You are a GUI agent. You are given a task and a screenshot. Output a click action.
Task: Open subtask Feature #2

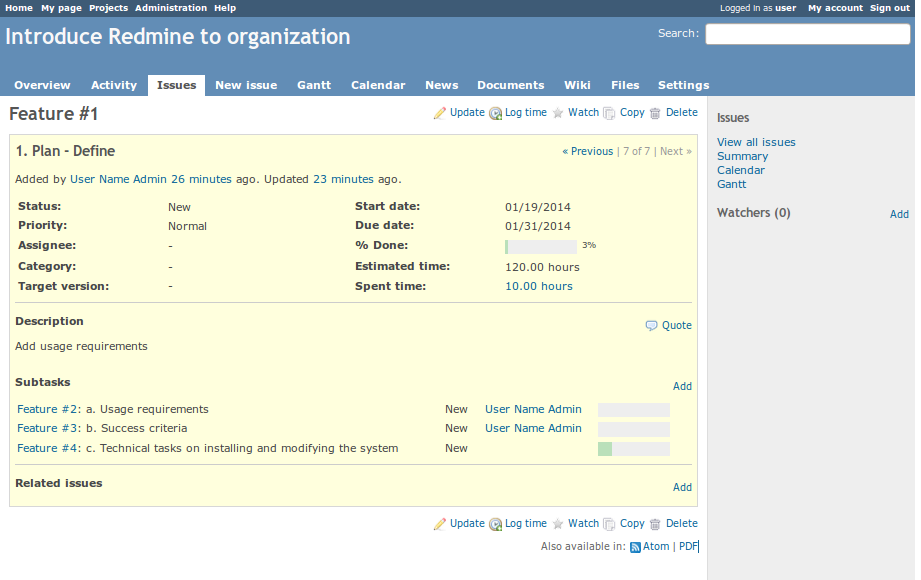[x=47, y=409]
